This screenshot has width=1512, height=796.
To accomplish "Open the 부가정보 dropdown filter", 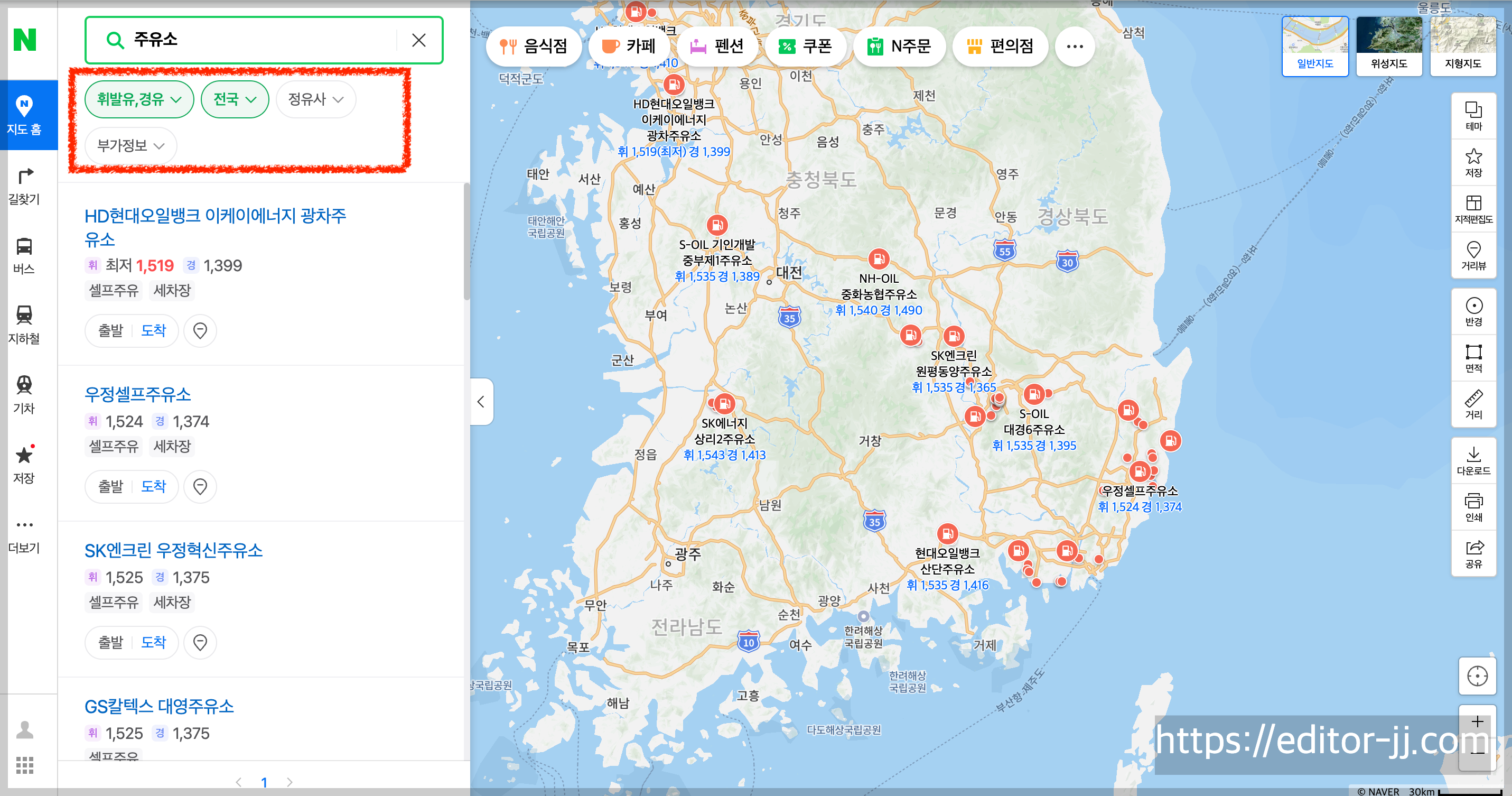I will coord(130,145).
